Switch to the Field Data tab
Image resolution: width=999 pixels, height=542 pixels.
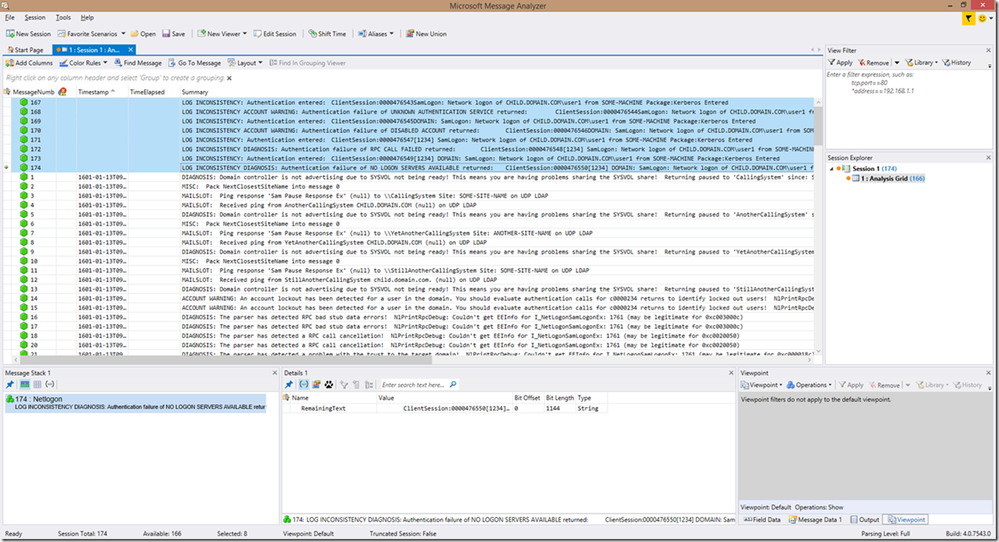(763, 520)
